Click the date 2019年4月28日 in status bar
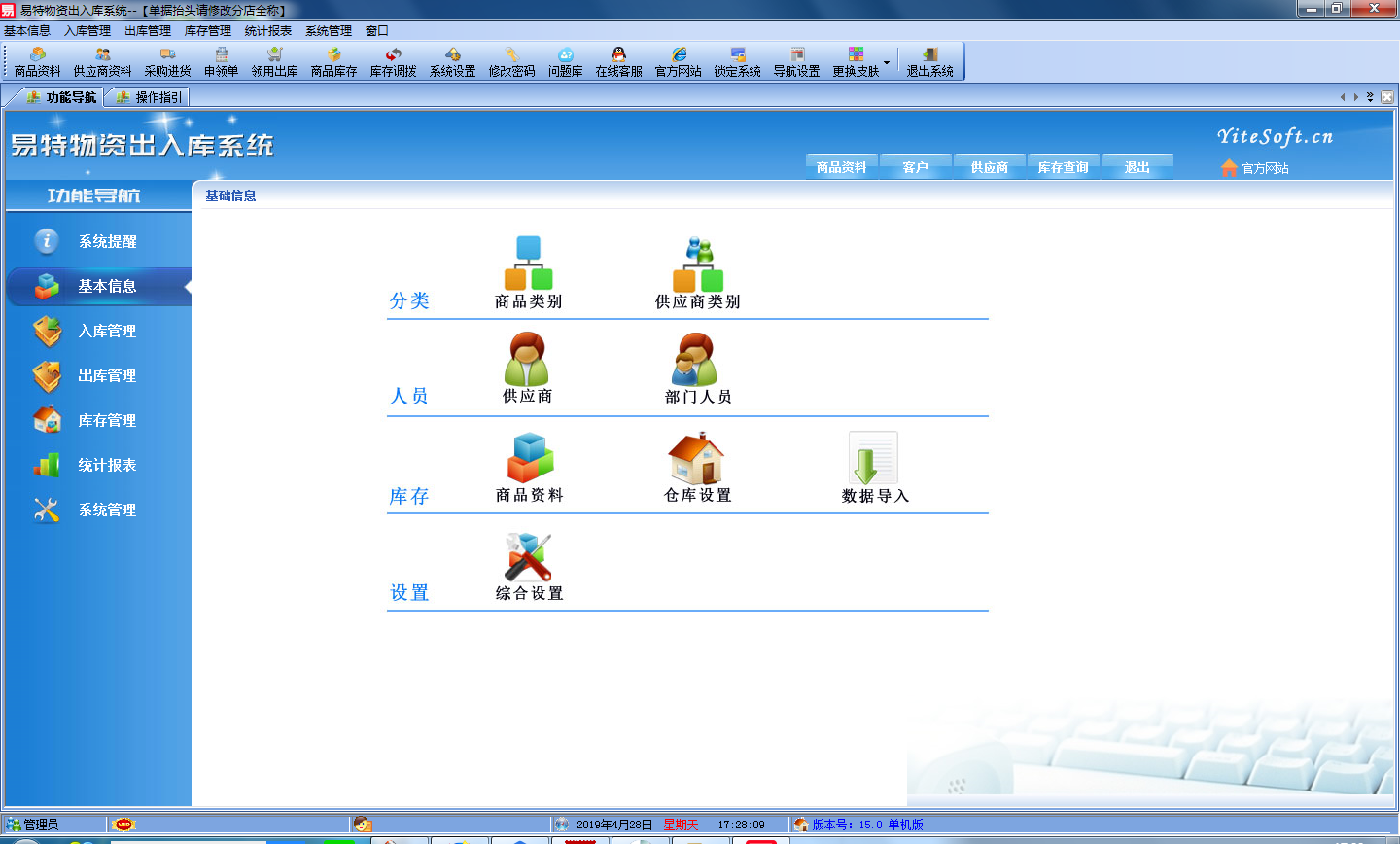 coord(614,825)
